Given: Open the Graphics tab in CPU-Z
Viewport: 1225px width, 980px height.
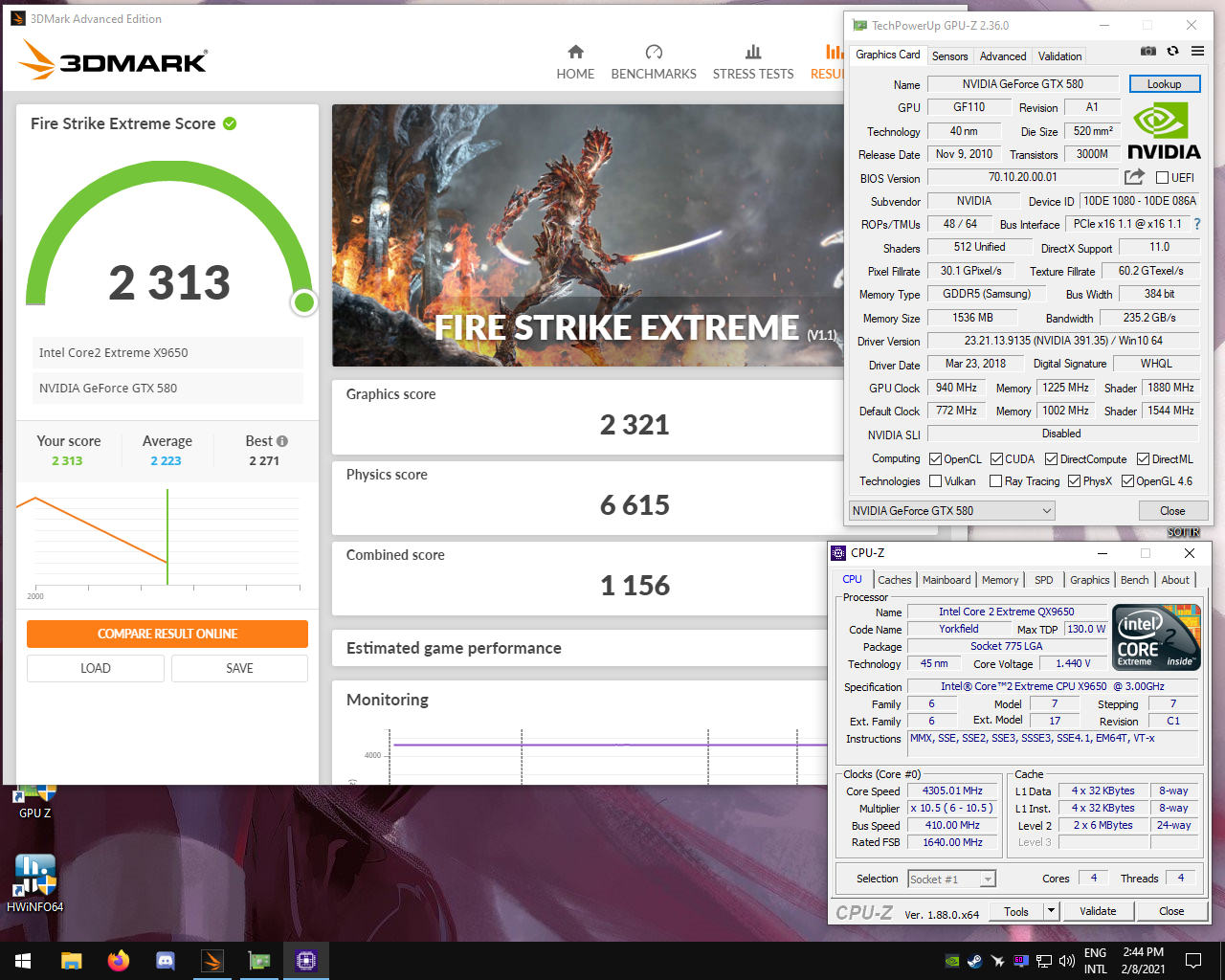Looking at the screenshot, I should point(1089,580).
